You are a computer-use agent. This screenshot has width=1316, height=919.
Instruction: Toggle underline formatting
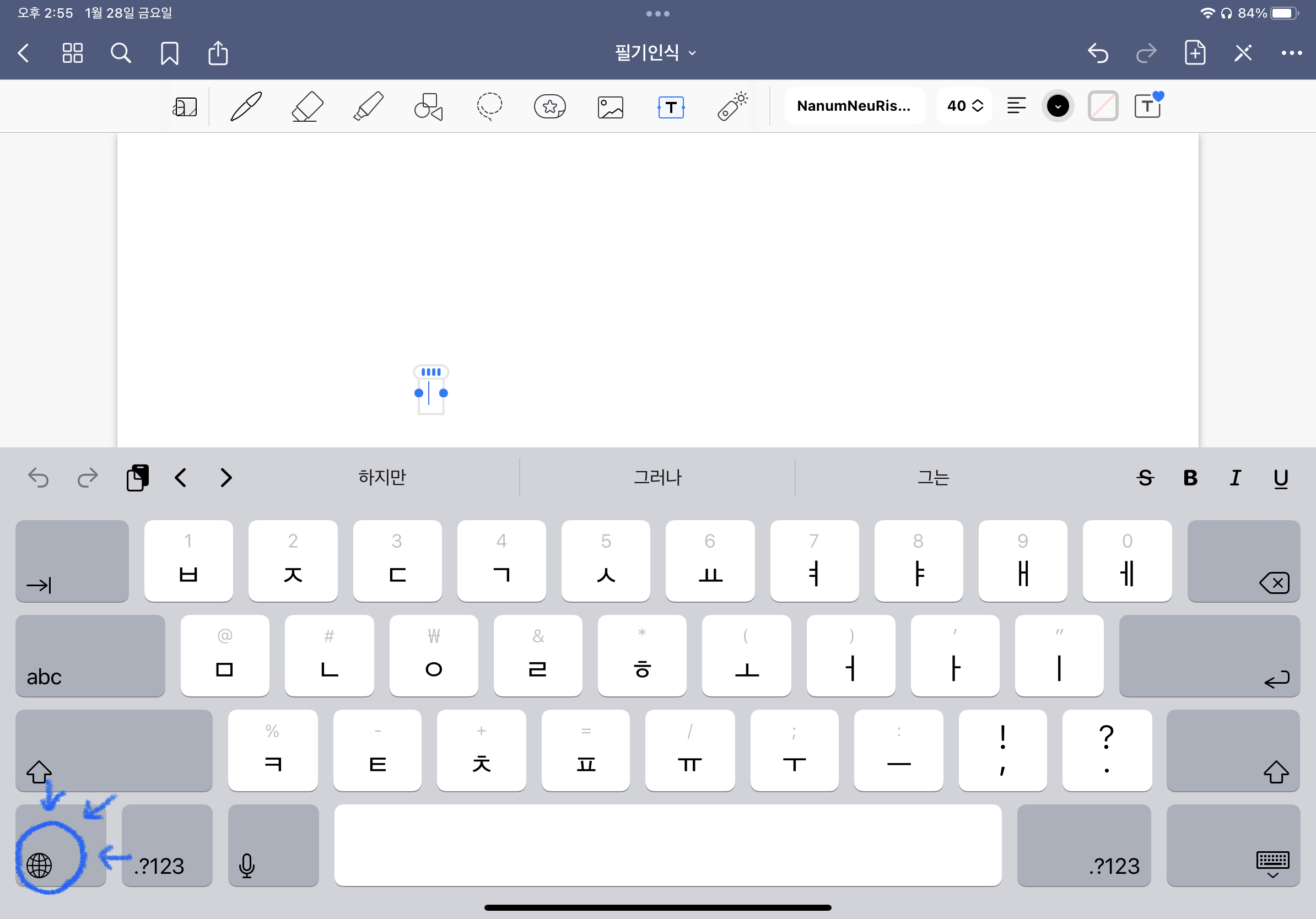click(x=1281, y=478)
